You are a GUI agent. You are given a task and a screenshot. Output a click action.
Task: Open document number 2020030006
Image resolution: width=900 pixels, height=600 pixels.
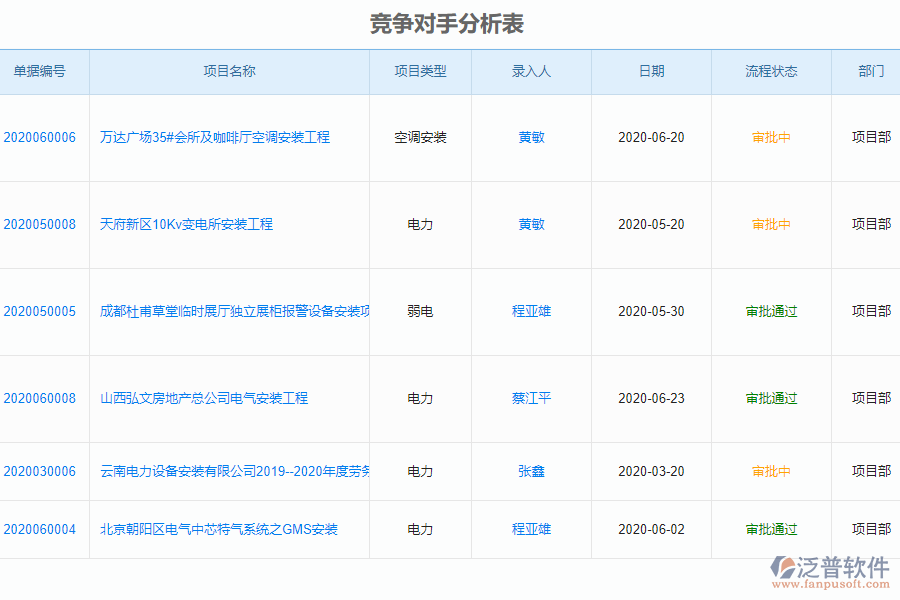(x=44, y=471)
